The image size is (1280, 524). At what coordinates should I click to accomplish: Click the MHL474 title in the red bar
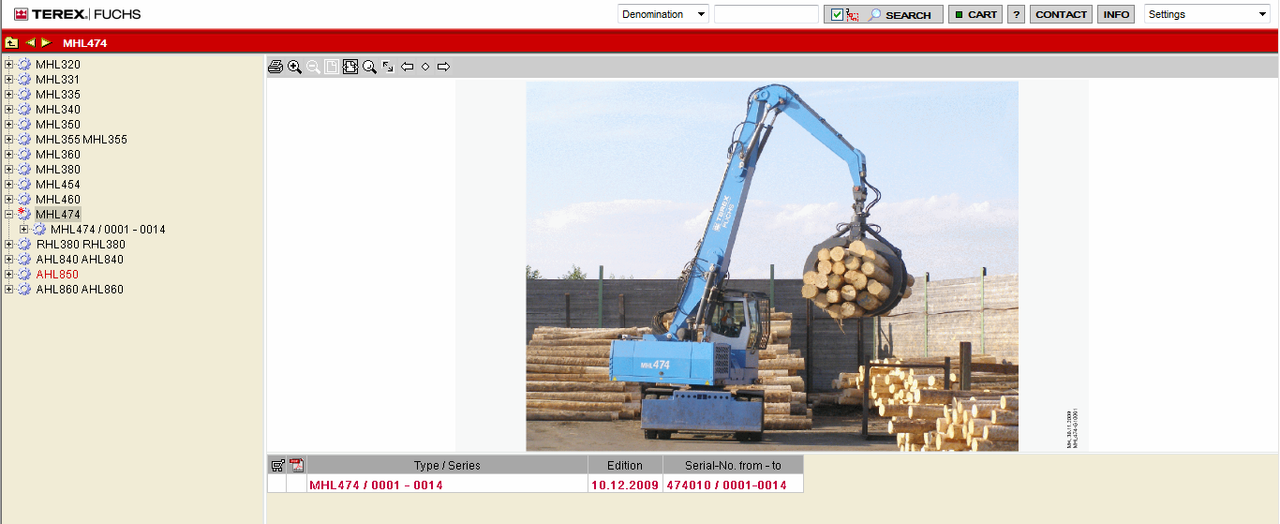85,43
